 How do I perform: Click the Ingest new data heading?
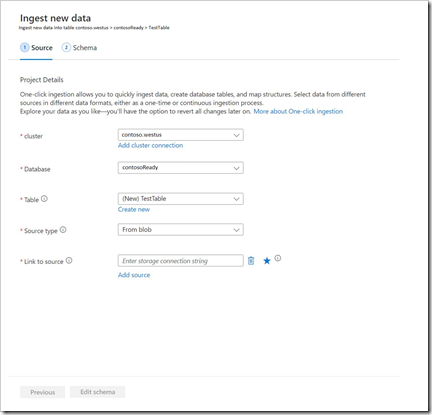[55, 18]
